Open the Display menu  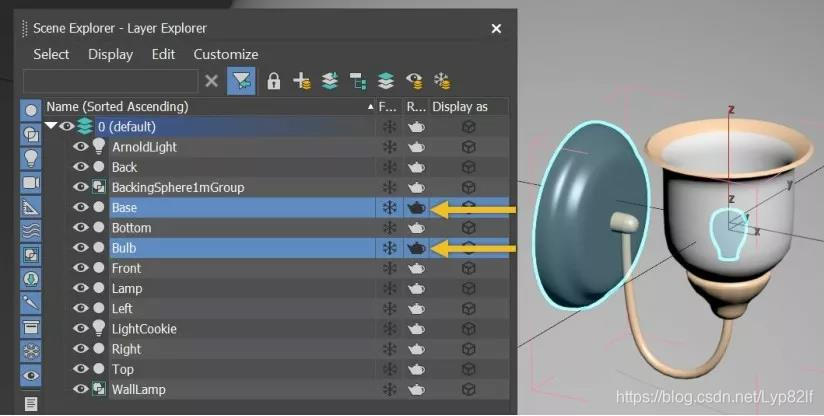110,54
